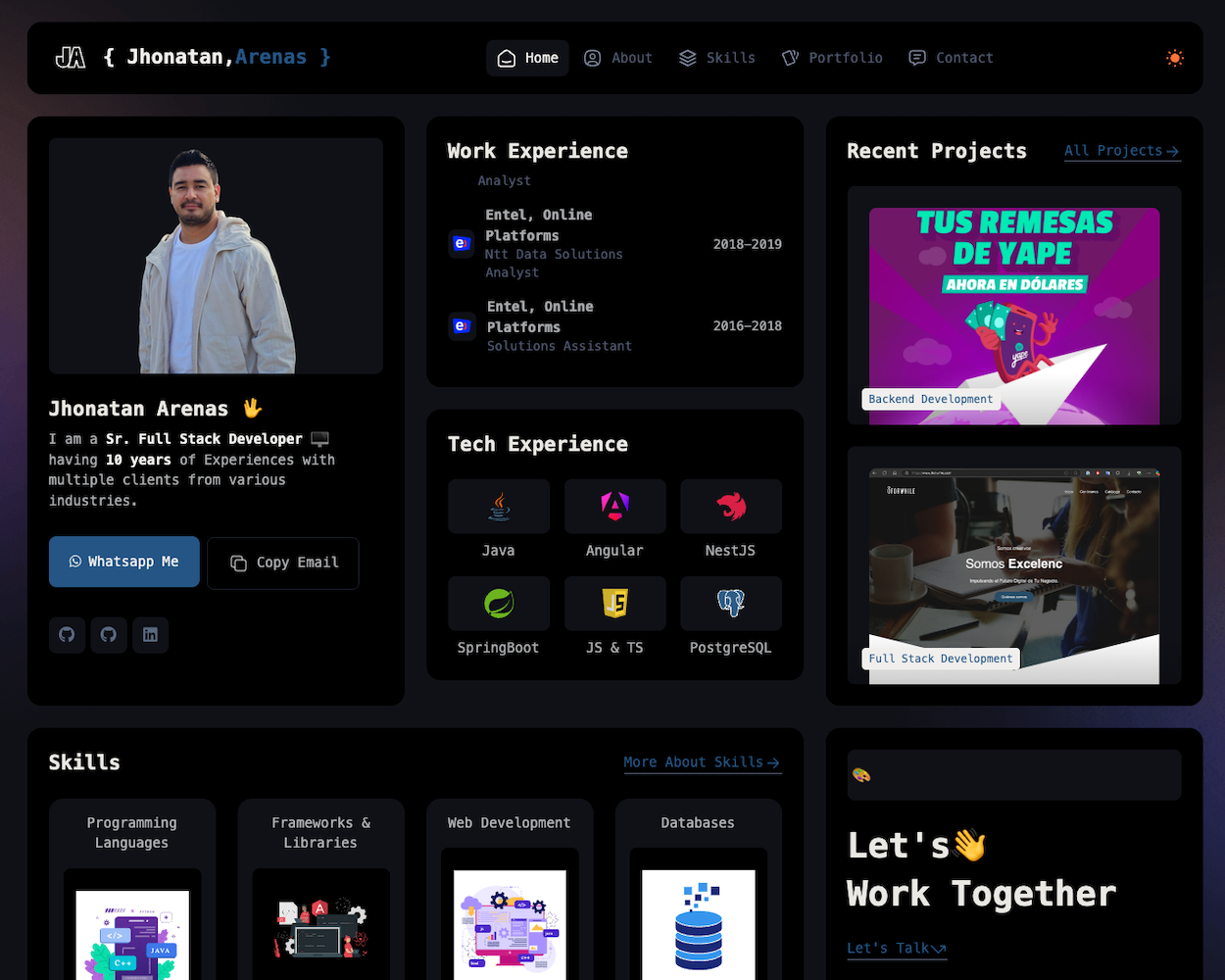The width and height of the screenshot is (1225, 980).
Task: Click the JS & TS icon
Action: (x=614, y=603)
